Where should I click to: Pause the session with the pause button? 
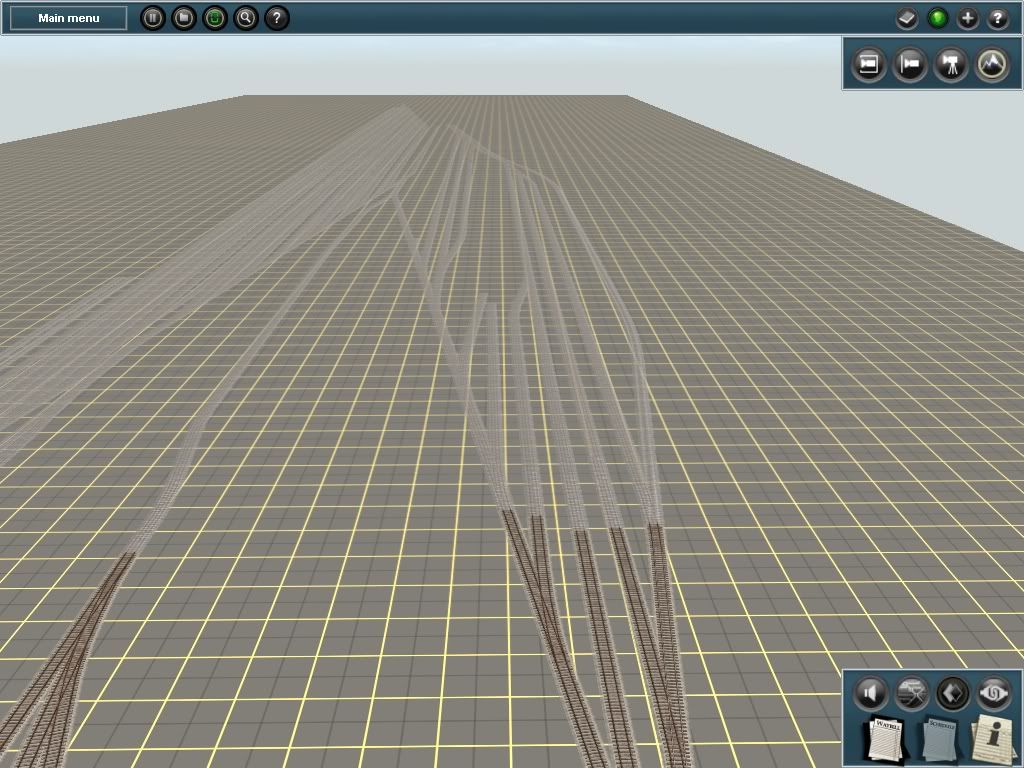tap(153, 18)
